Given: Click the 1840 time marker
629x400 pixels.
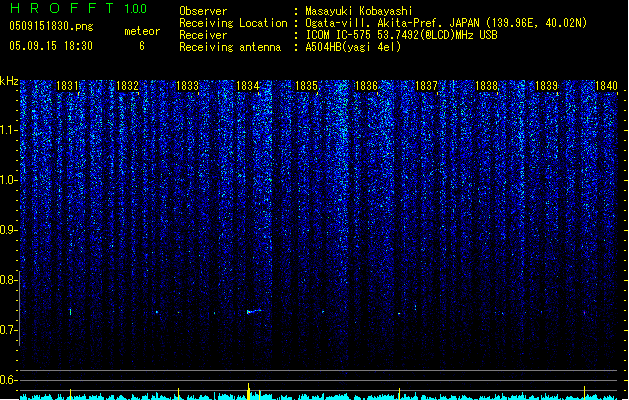Looking at the screenshot, I should pyautogui.click(x=606, y=86).
